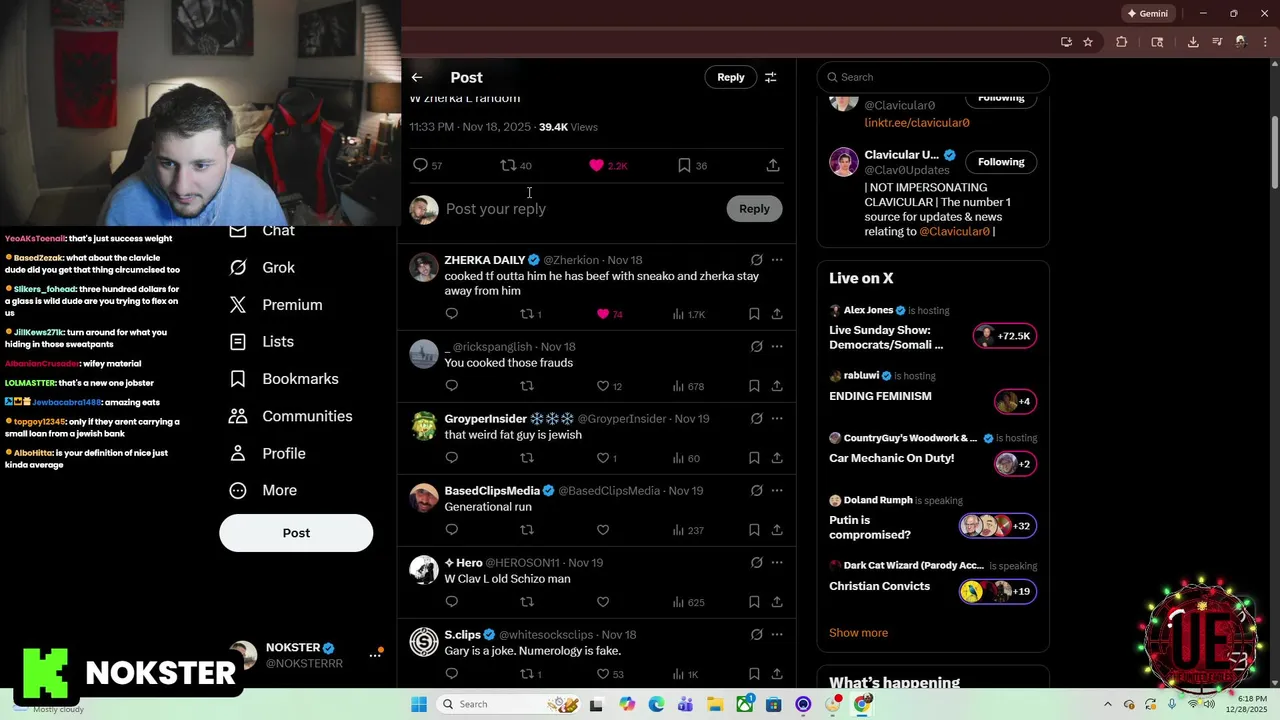Open more options on BasedClipsMedia reply
Image resolution: width=1280 pixels, height=720 pixels.
pos(777,491)
